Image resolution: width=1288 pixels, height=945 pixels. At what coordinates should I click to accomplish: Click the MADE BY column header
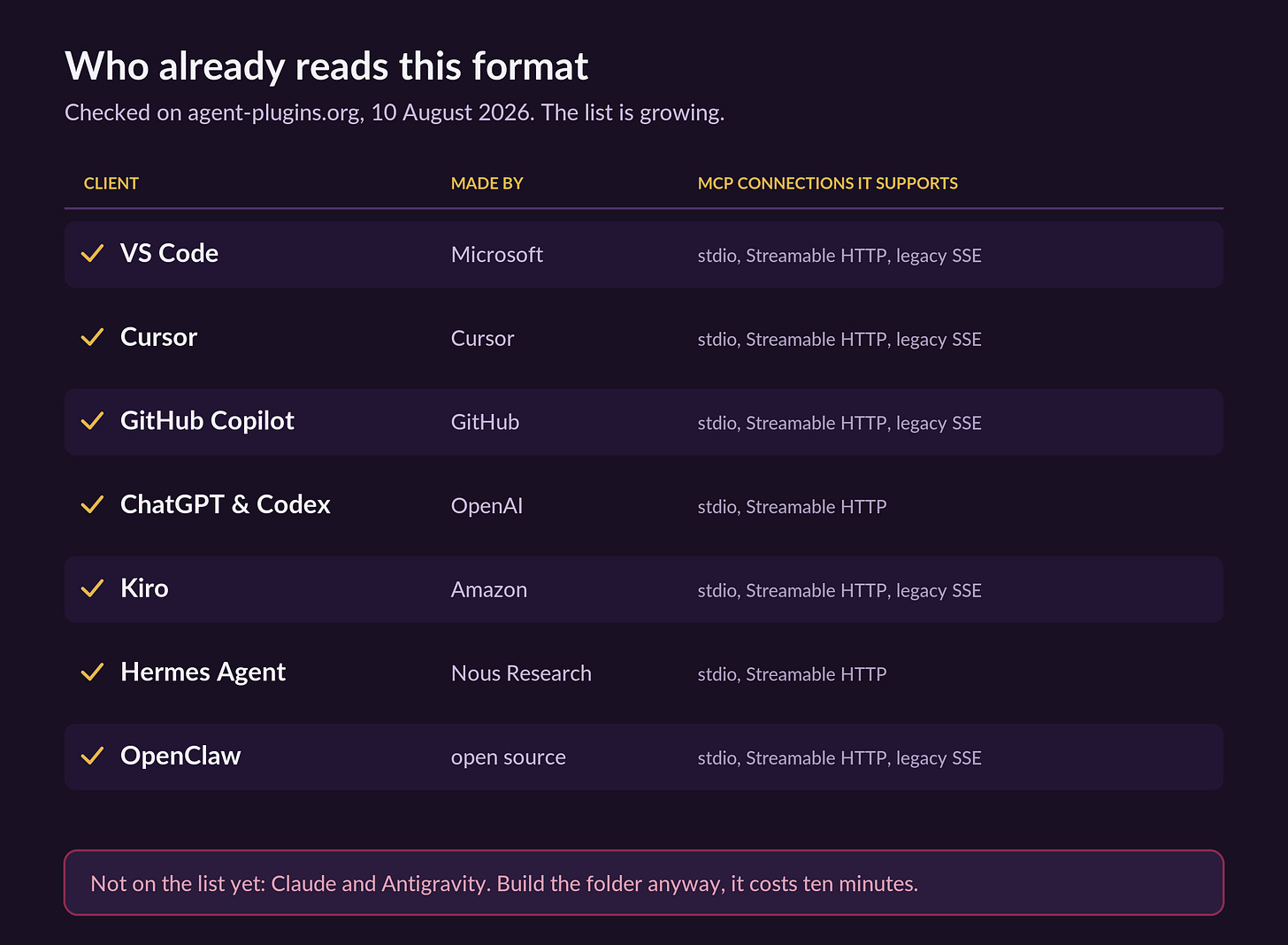[x=487, y=183]
